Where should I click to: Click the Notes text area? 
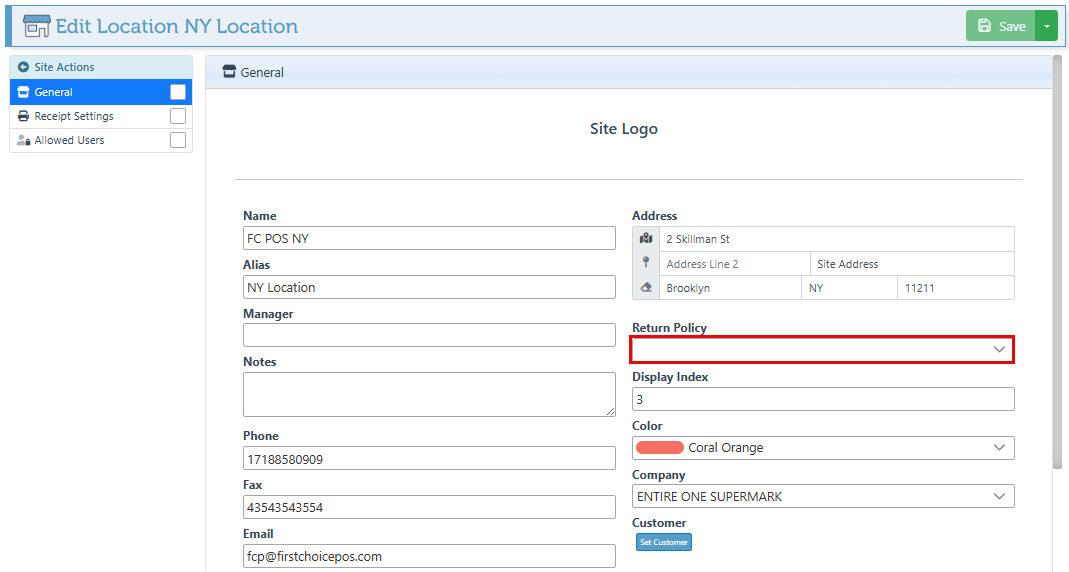429,394
